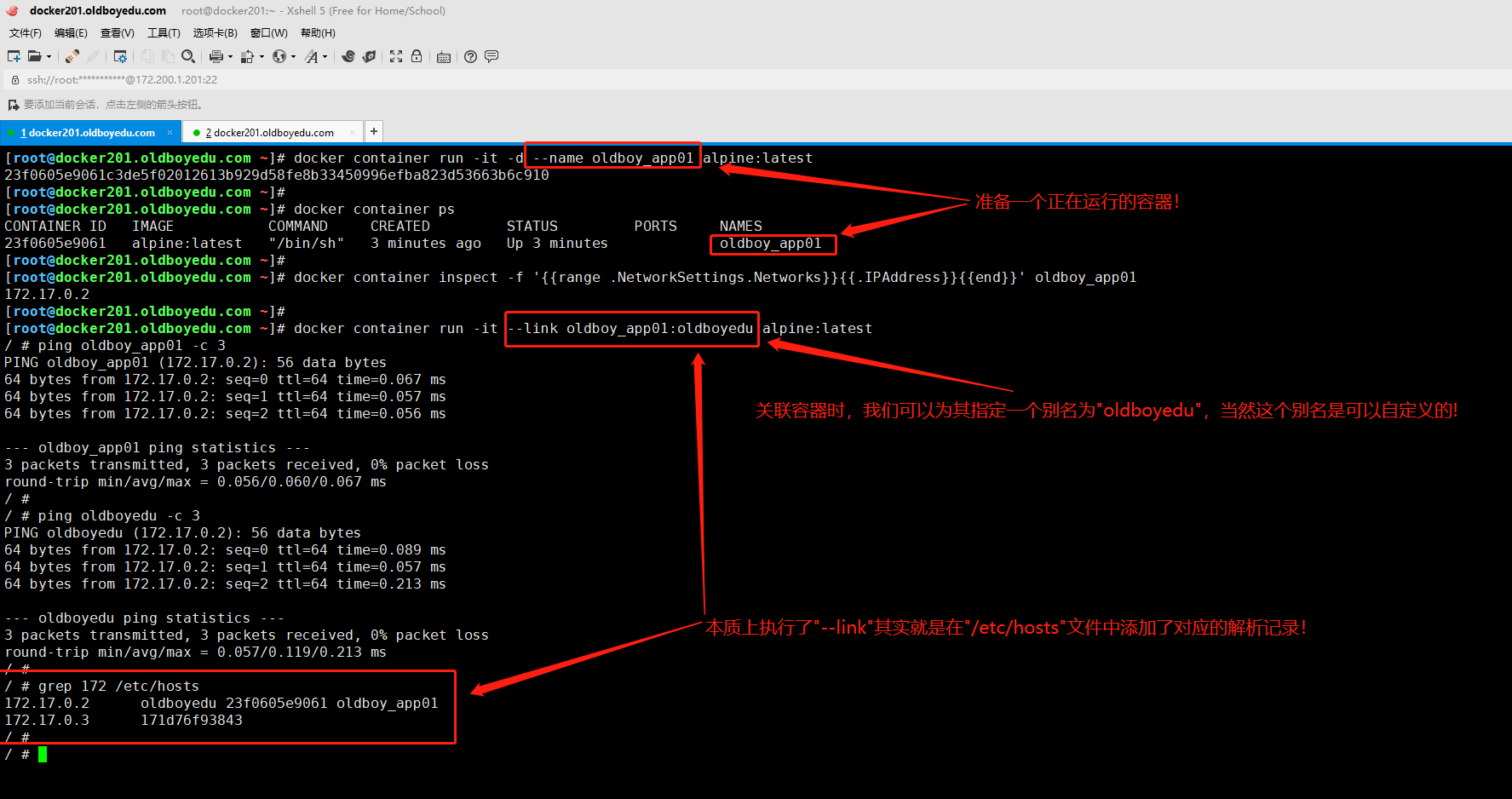
Task: Close the first docker201.oldboyedu.com tab
Action: click(x=170, y=132)
